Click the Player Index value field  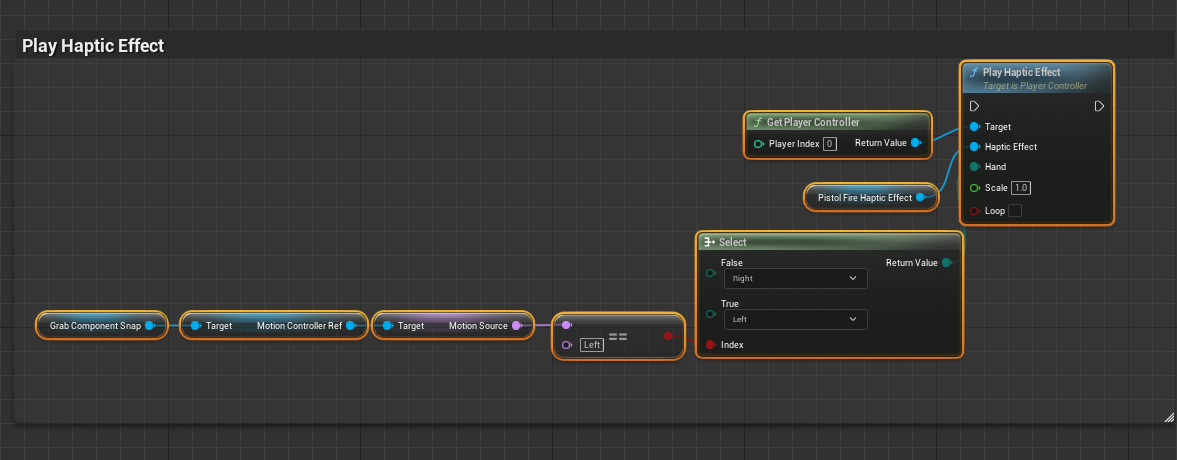point(829,144)
